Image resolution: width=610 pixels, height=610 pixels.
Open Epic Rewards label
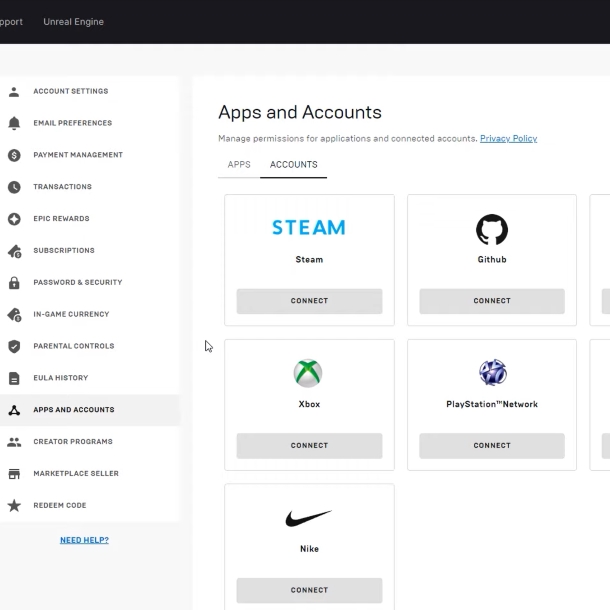[x=61, y=219]
